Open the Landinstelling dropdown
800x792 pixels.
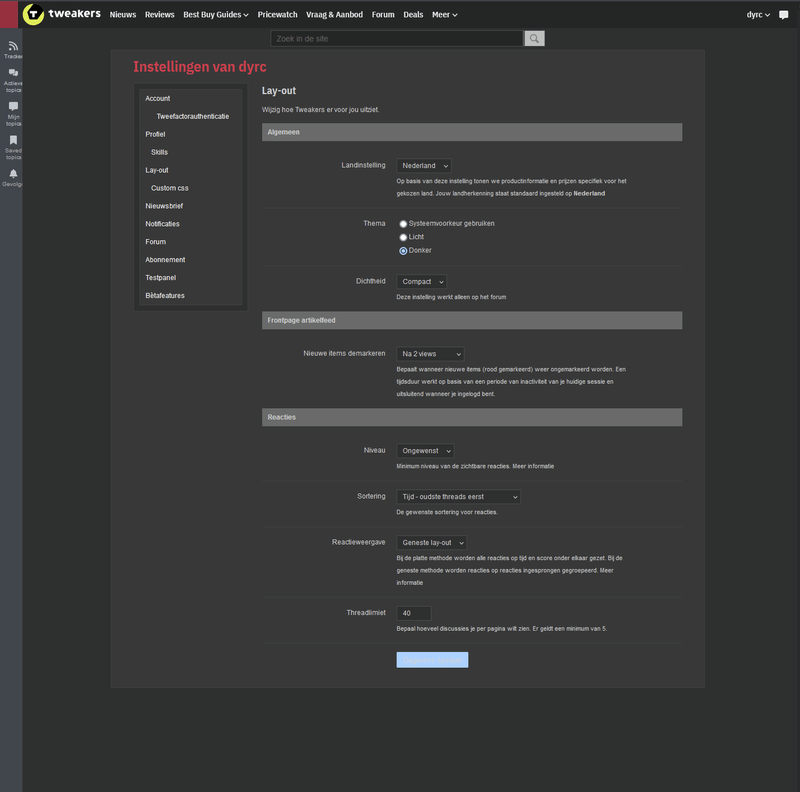point(423,166)
